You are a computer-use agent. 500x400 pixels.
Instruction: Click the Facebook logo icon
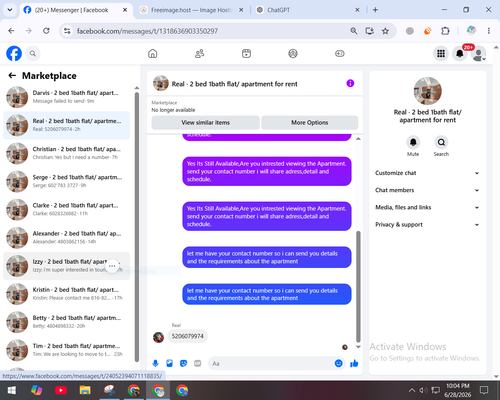pyautogui.click(x=14, y=53)
